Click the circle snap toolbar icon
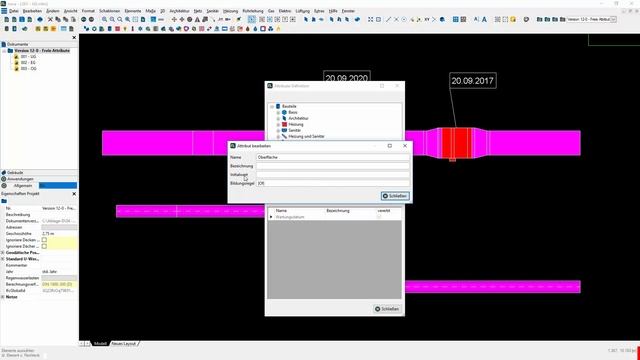The image size is (640, 360). pyautogui.click(x=404, y=19)
